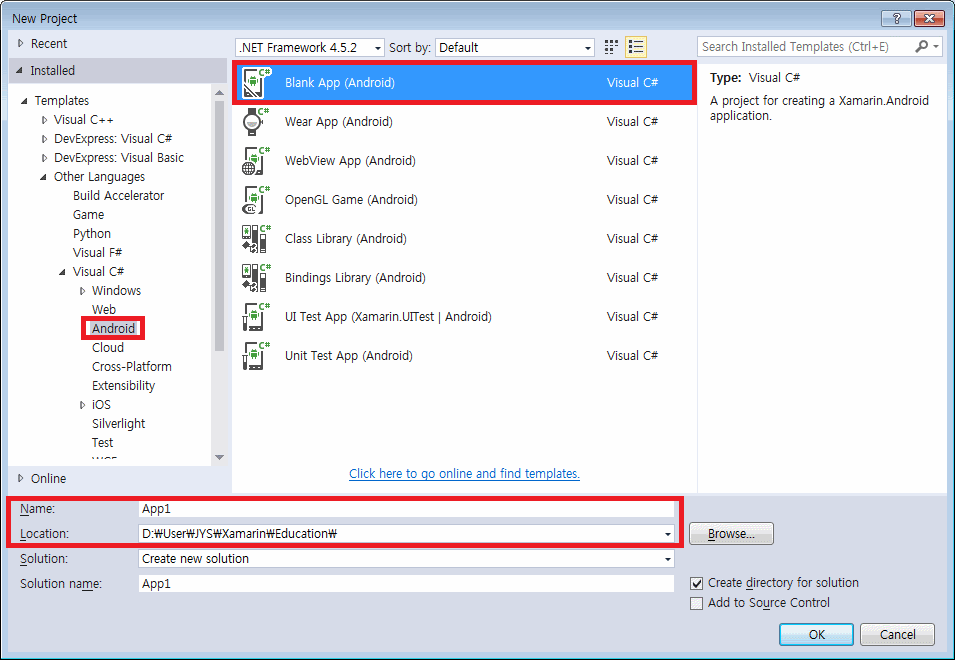Viewport: 955px width, 660px height.
Task: Expand the Windows node arrow
Action: (x=82, y=291)
